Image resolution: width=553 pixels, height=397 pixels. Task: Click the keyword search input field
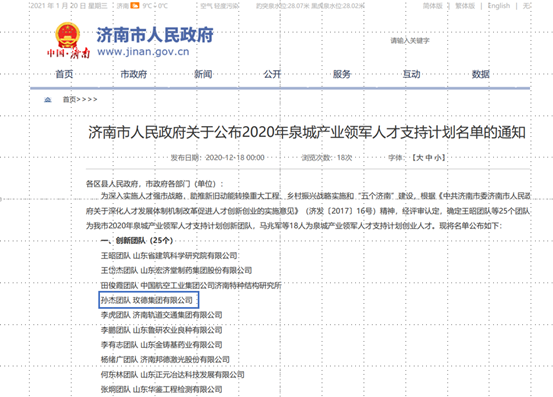click(x=423, y=41)
